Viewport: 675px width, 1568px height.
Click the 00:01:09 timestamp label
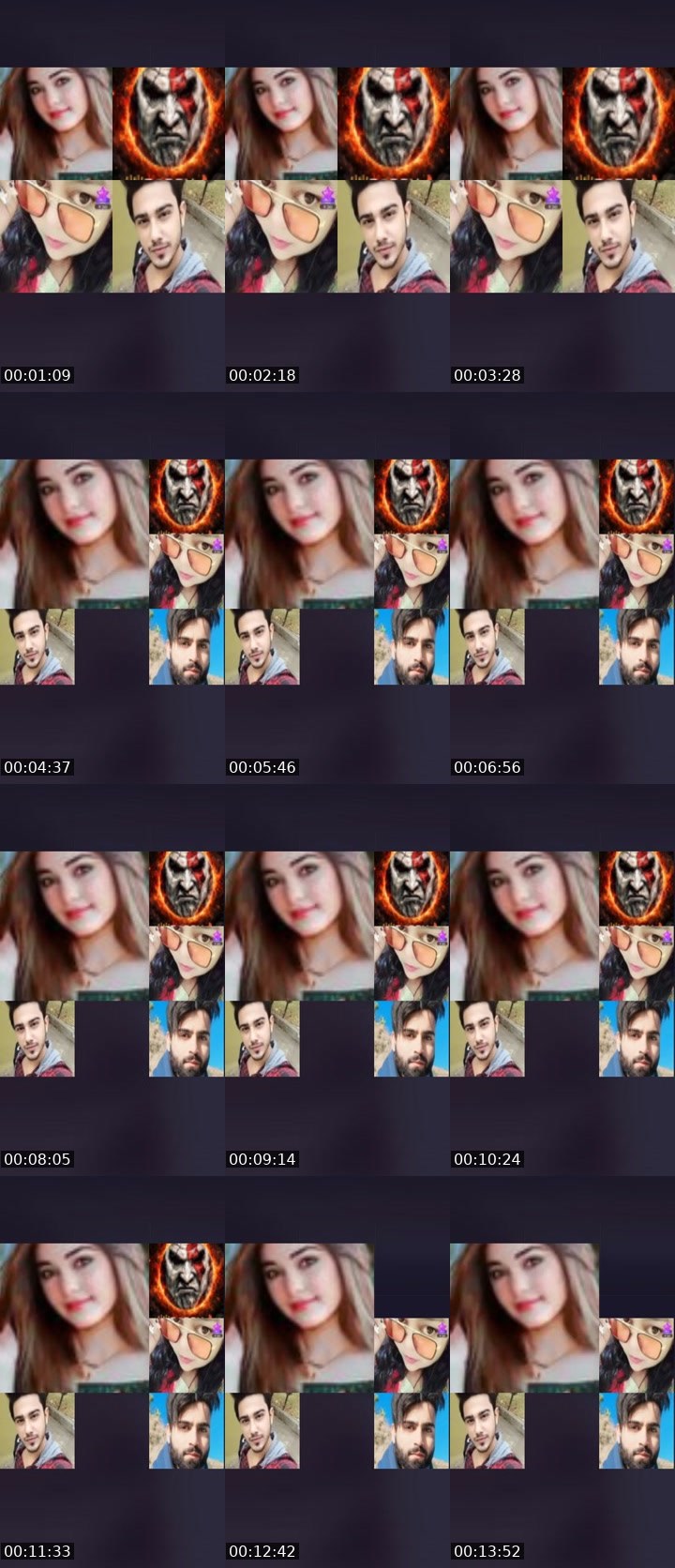point(37,375)
